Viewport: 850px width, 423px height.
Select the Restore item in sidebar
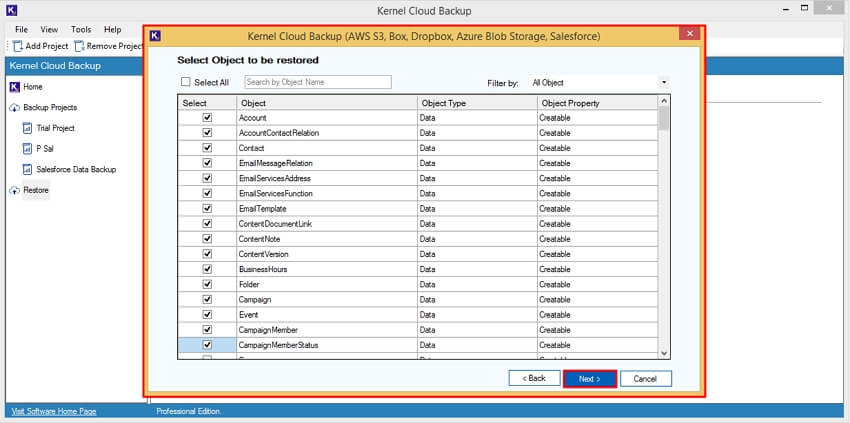click(x=36, y=190)
